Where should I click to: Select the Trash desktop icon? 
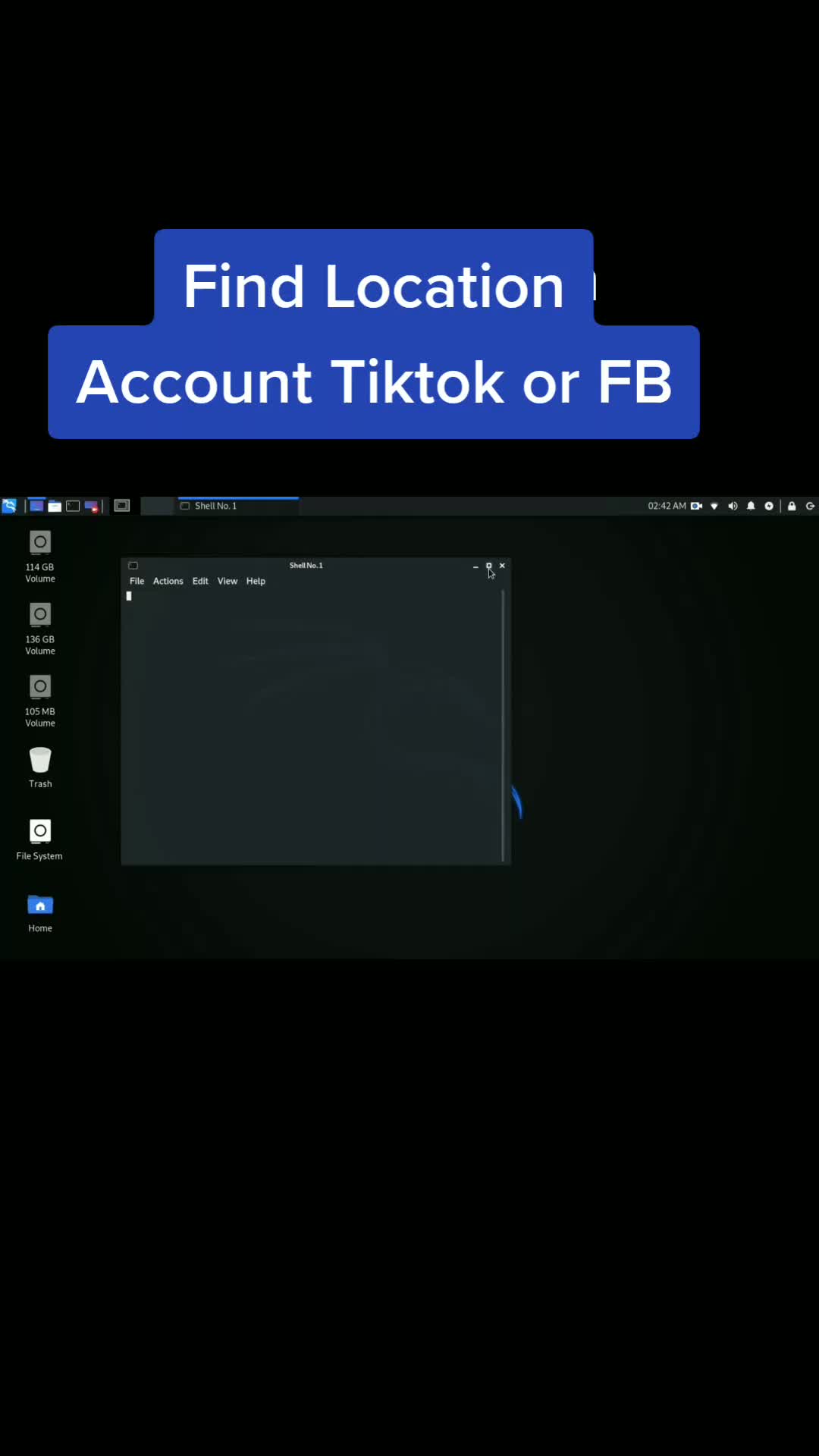[40, 767]
